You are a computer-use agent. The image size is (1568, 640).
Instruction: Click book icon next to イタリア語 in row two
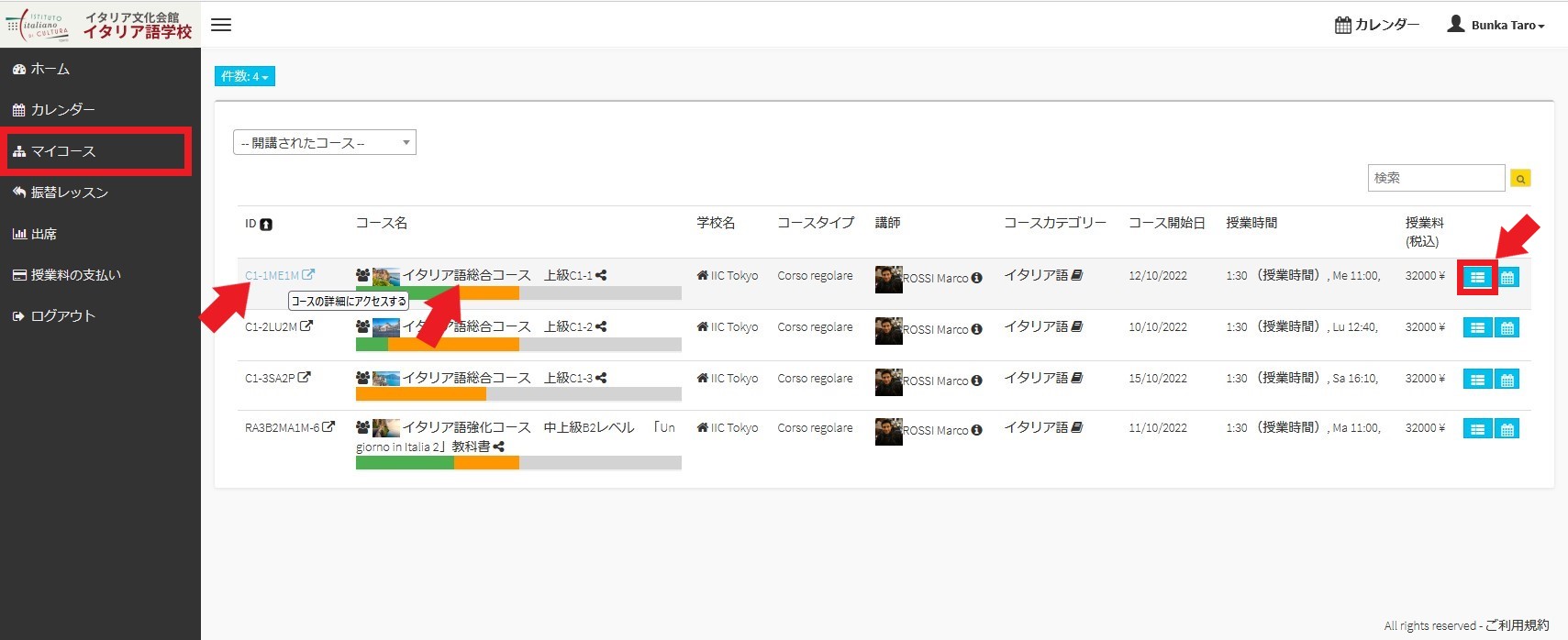pyautogui.click(x=1077, y=326)
